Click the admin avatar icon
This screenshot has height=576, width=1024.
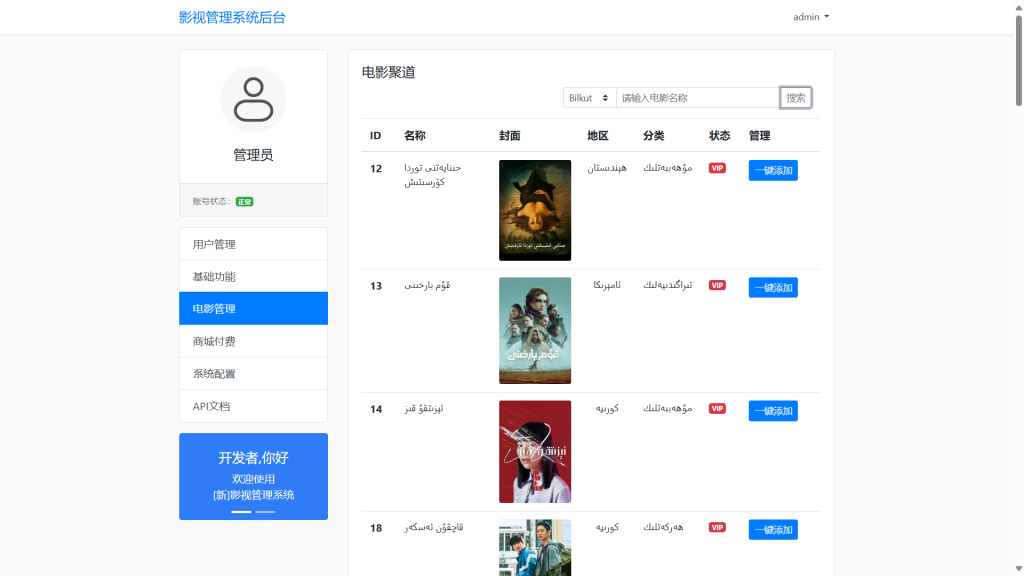coord(253,99)
